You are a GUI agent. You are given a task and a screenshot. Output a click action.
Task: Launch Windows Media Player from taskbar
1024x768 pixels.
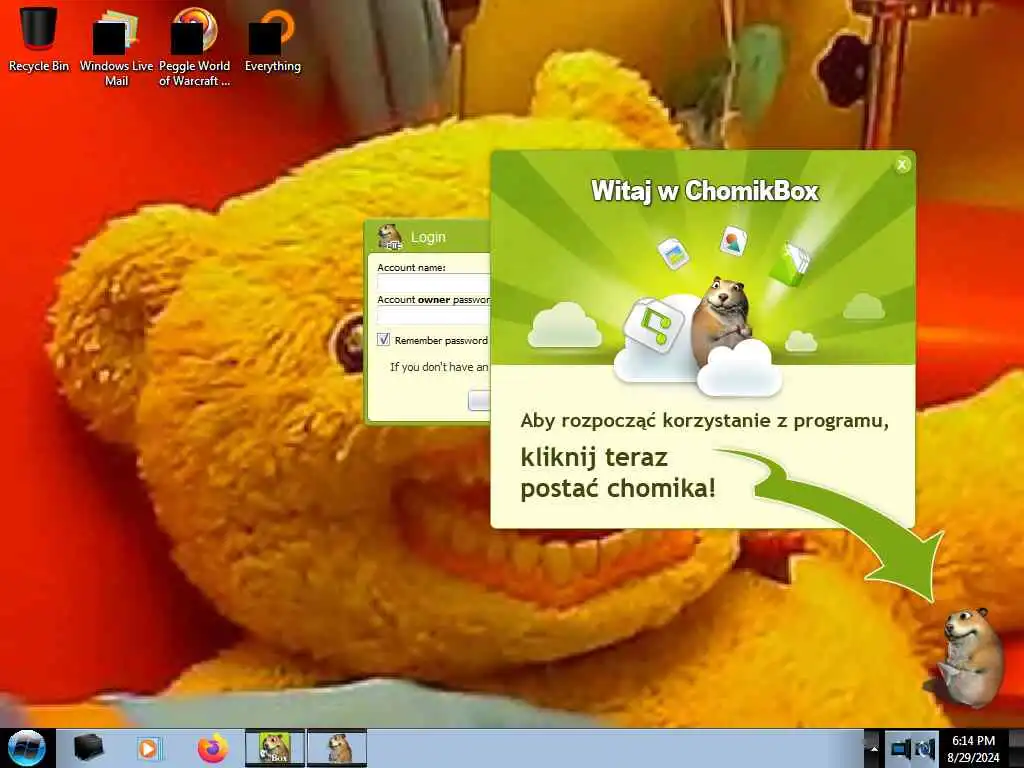149,748
